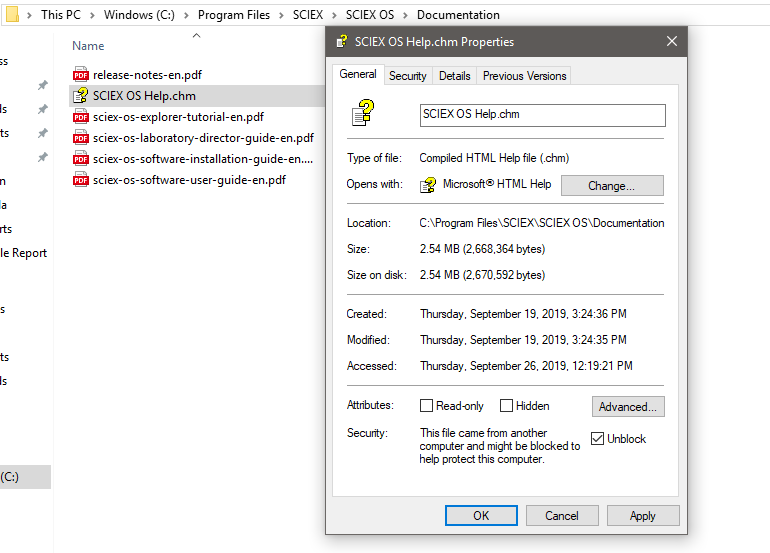This screenshot has width=770, height=553.
Task: Uncheck the Unblock security checkbox
Action: 597,439
